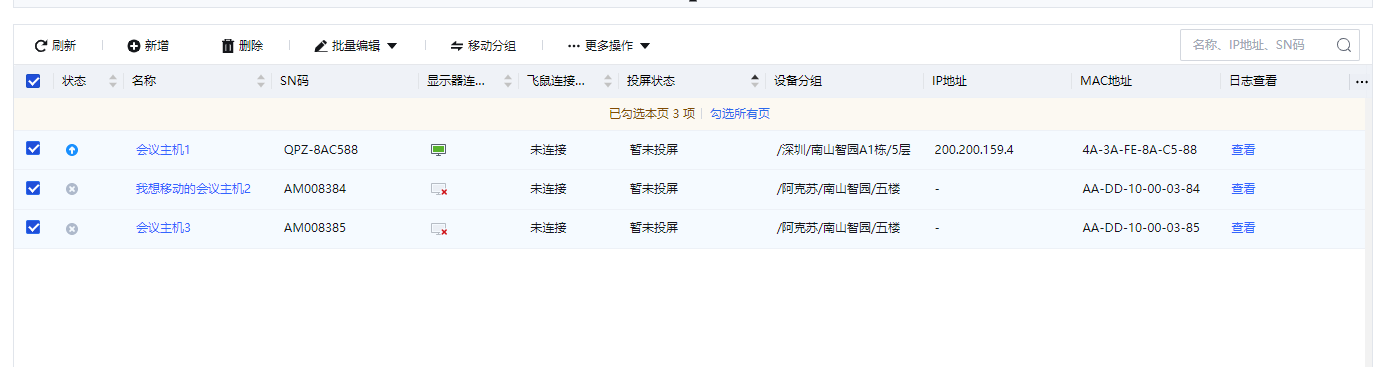
Task: Click the 日志查看 column header
Action: click(1252, 81)
